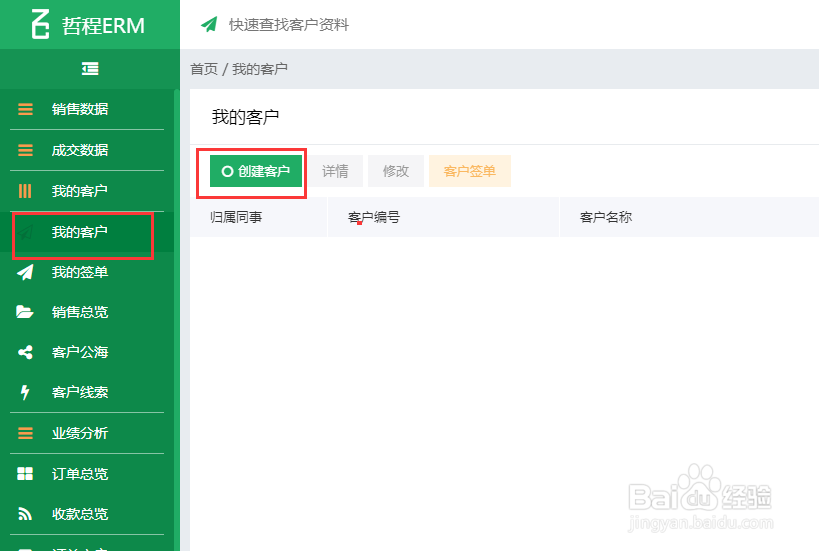The image size is (819, 551).
Task: Click the 修改 button
Action: [395, 171]
